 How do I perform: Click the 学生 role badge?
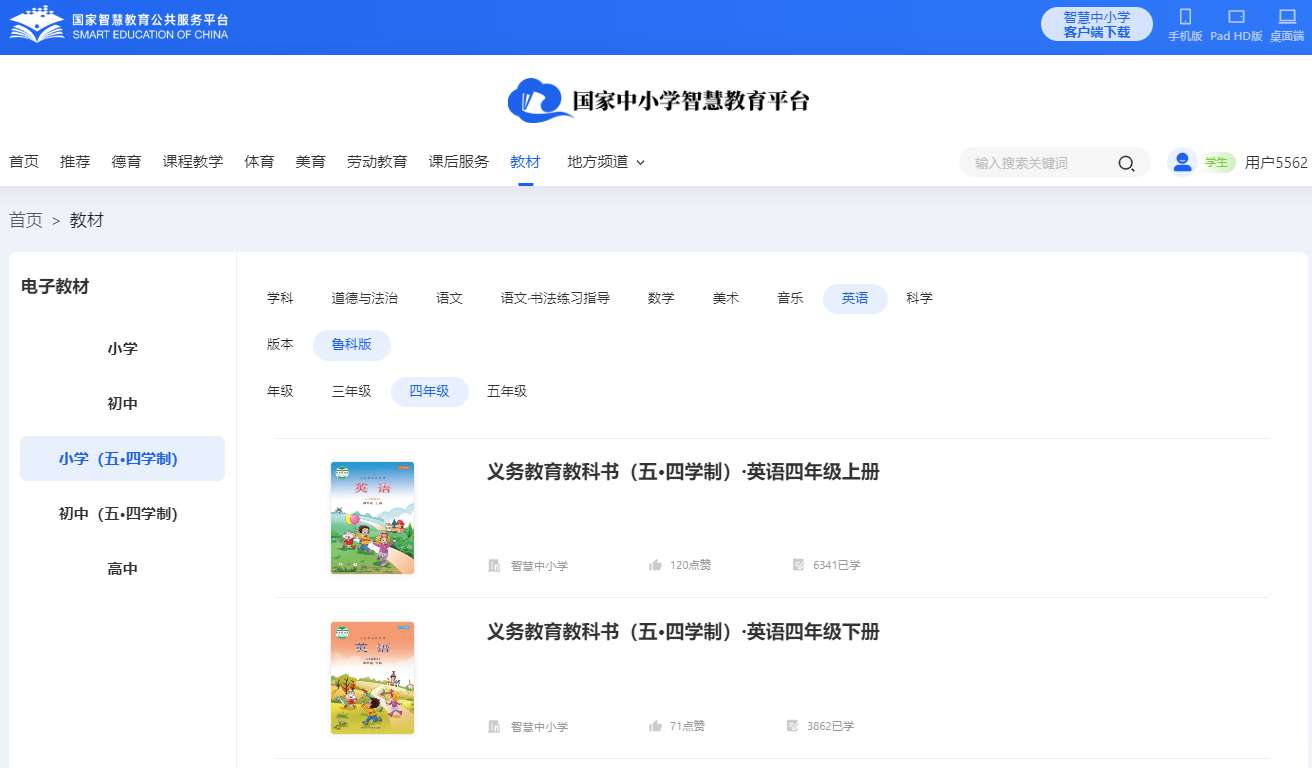1217,163
